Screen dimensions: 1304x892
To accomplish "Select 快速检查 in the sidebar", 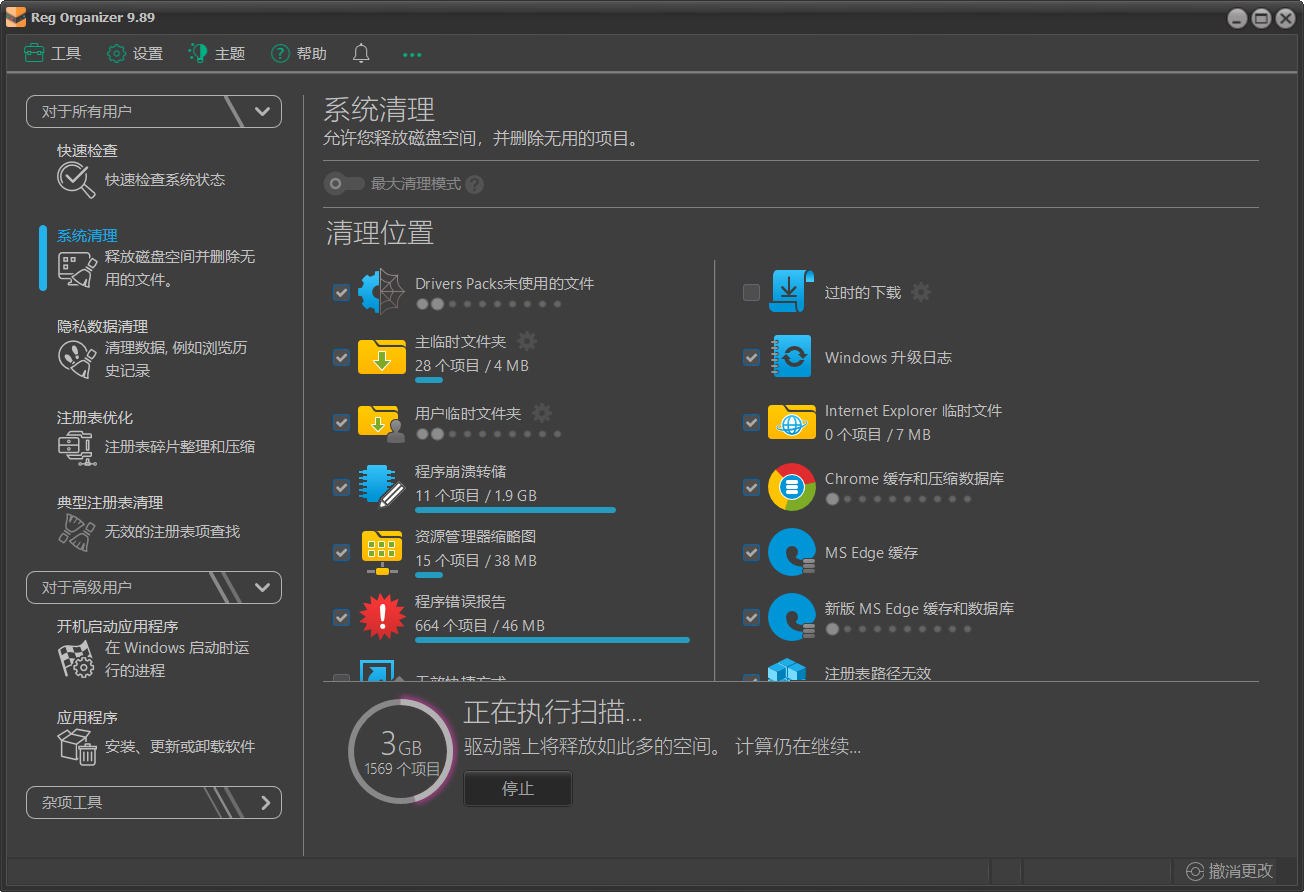I will tap(87, 150).
